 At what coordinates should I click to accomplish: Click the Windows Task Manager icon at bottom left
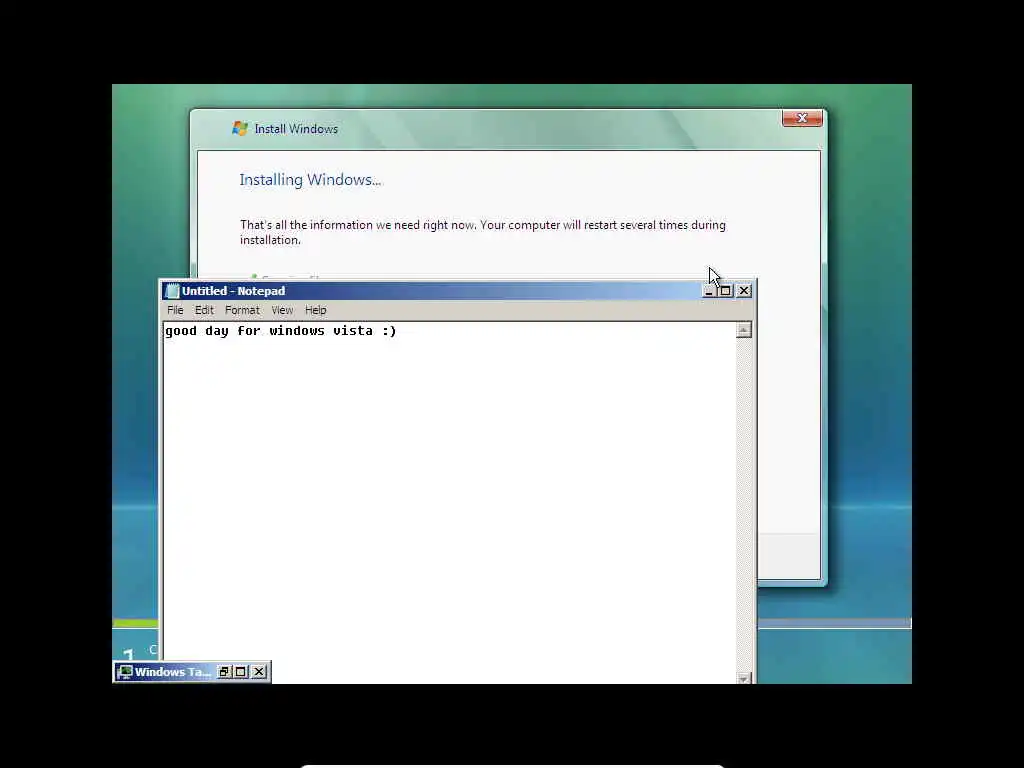coord(125,672)
